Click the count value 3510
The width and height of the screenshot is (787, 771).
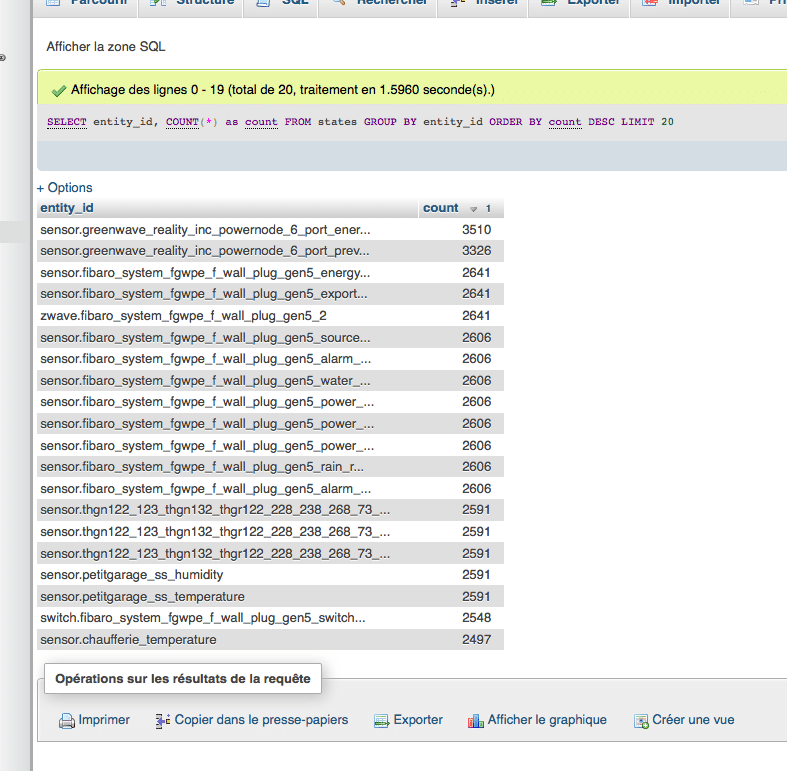(476, 229)
